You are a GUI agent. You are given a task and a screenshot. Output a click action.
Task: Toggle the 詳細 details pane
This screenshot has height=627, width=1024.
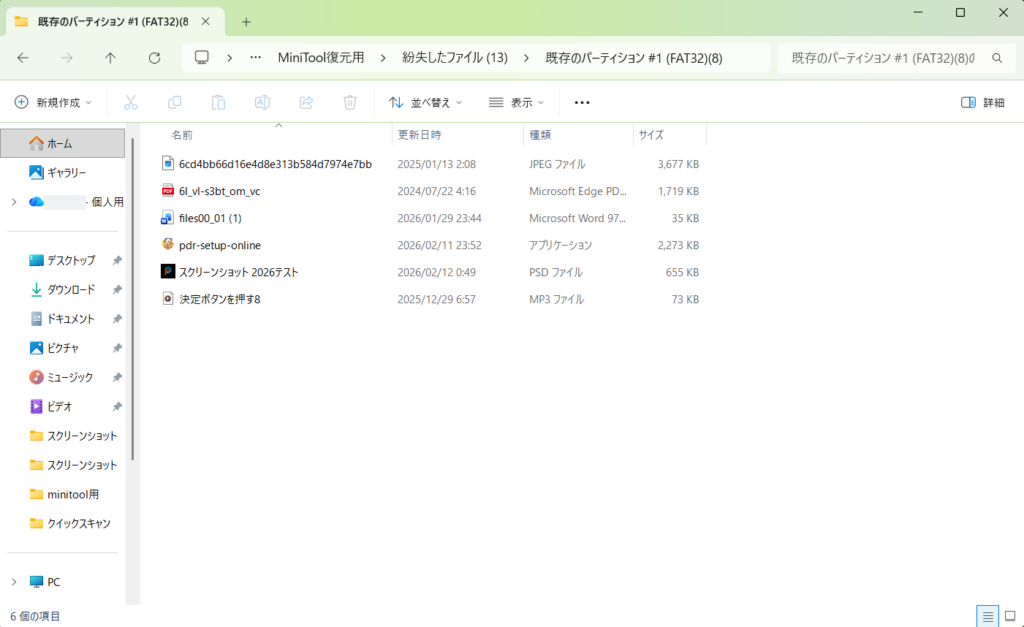pos(982,102)
